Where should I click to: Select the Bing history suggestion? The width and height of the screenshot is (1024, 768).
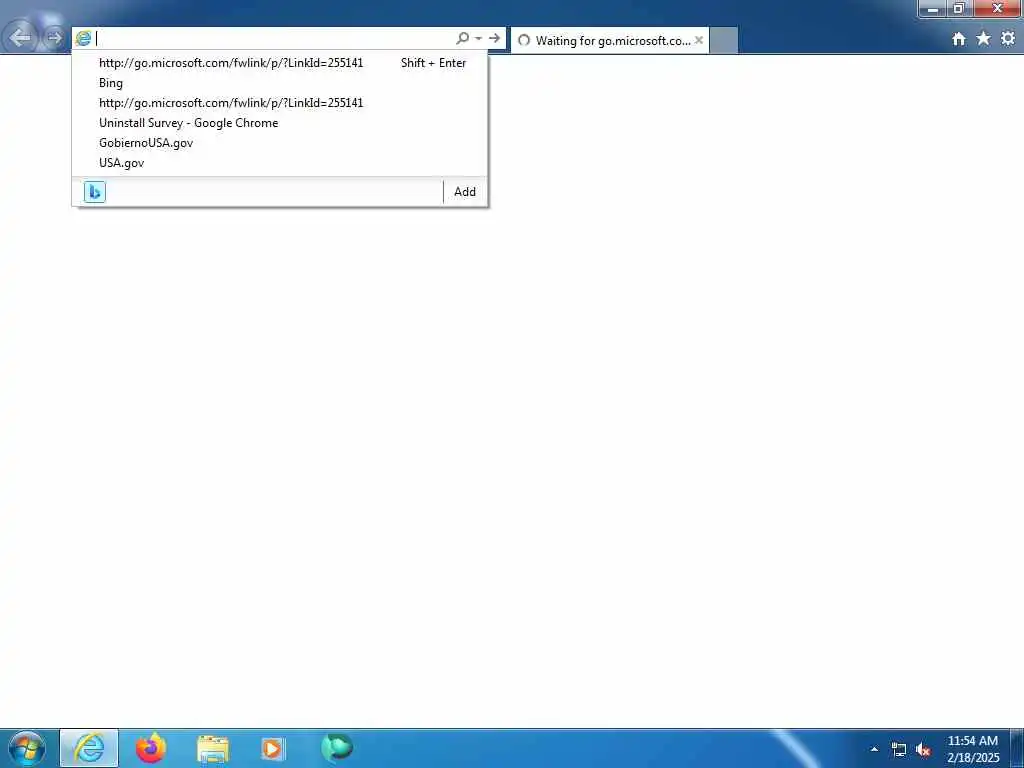(x=280, y=83)
